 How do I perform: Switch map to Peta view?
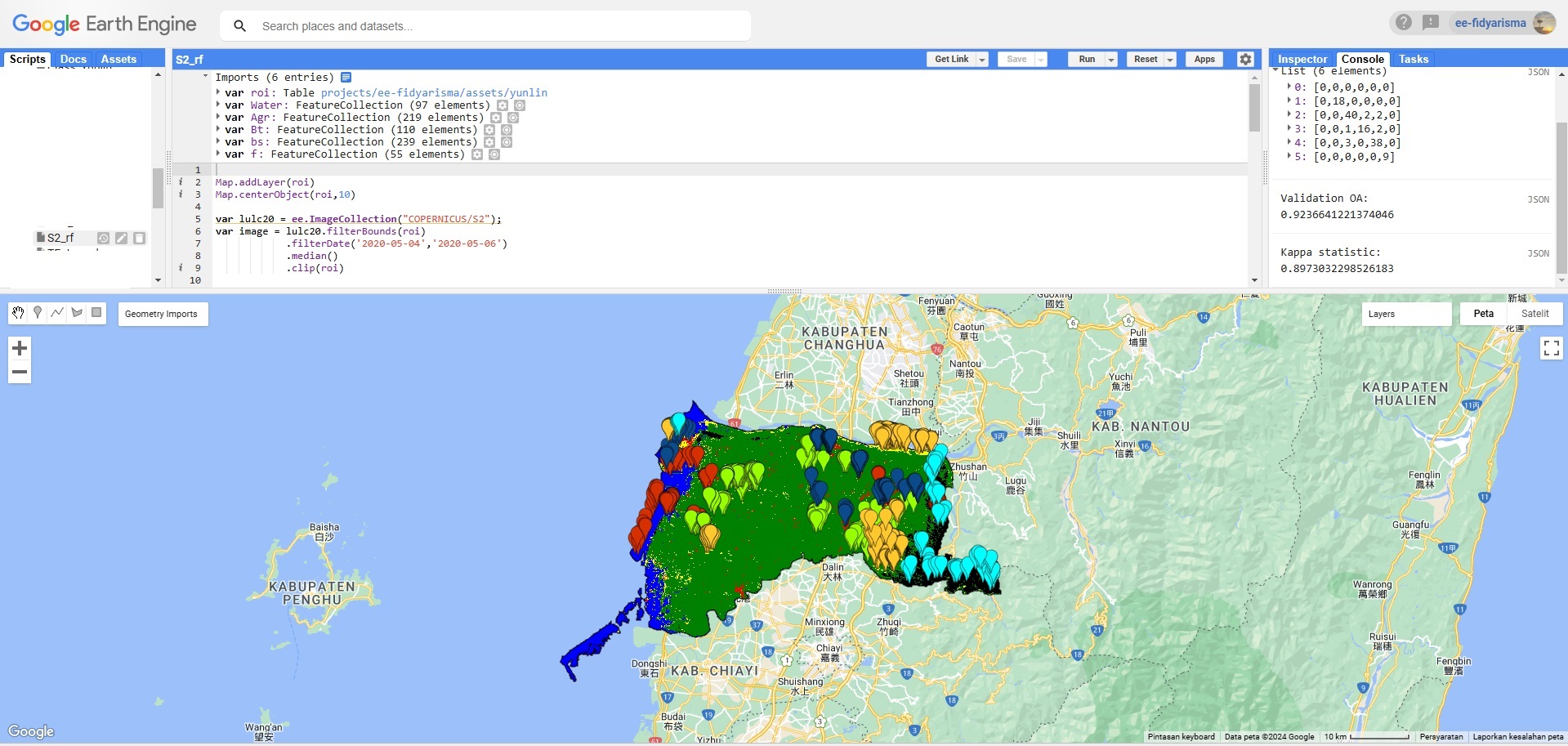(1484, 314)
